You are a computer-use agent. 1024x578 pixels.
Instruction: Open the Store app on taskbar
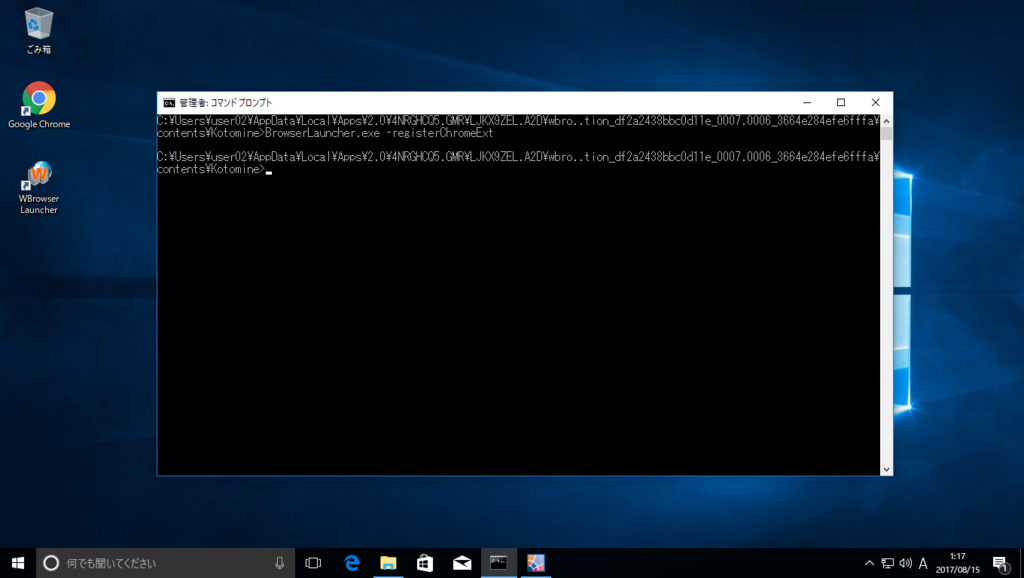[x=425, y=563]
